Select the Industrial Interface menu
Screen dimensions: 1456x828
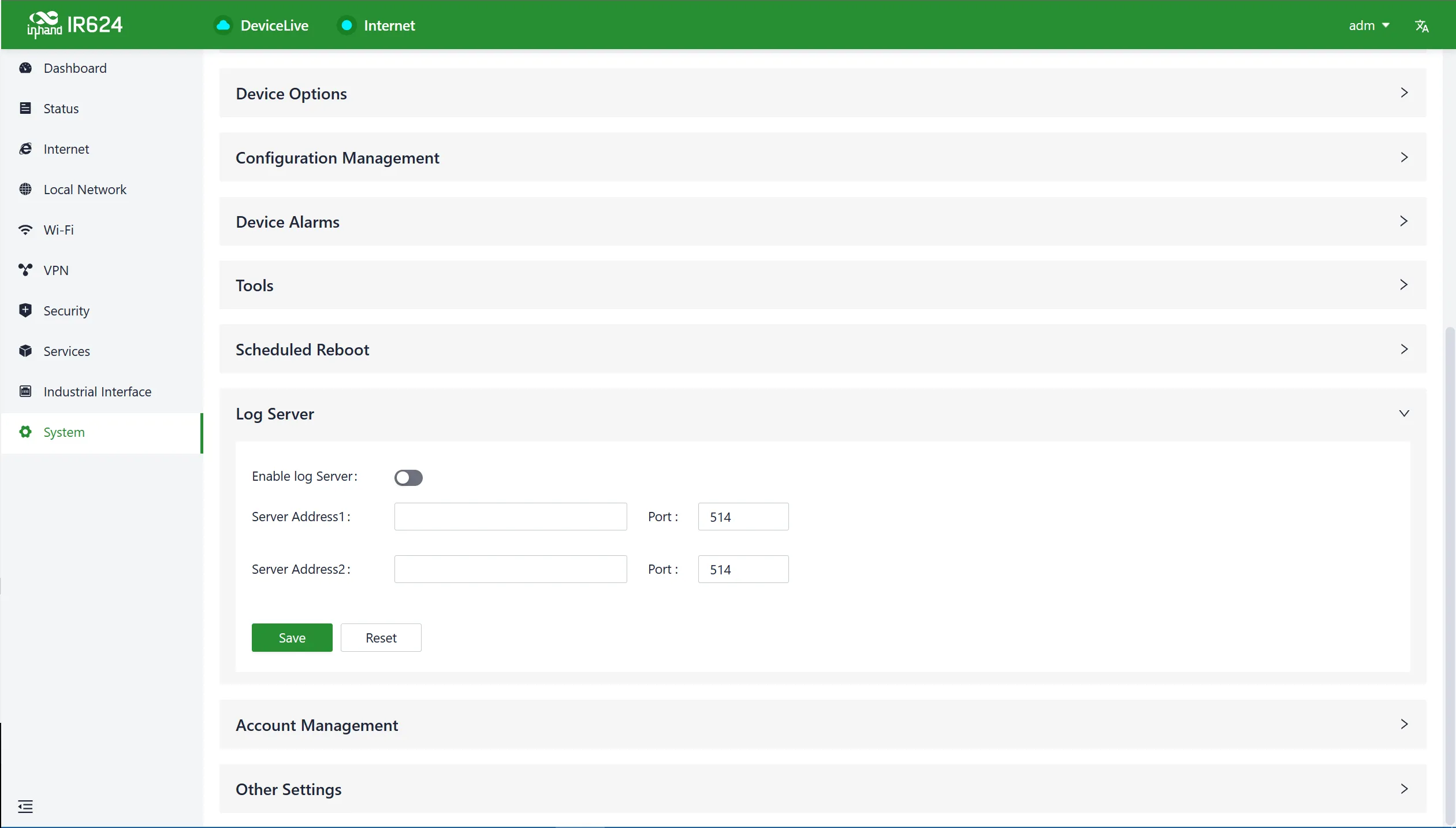pyautogui.click(x=102, y=392)
